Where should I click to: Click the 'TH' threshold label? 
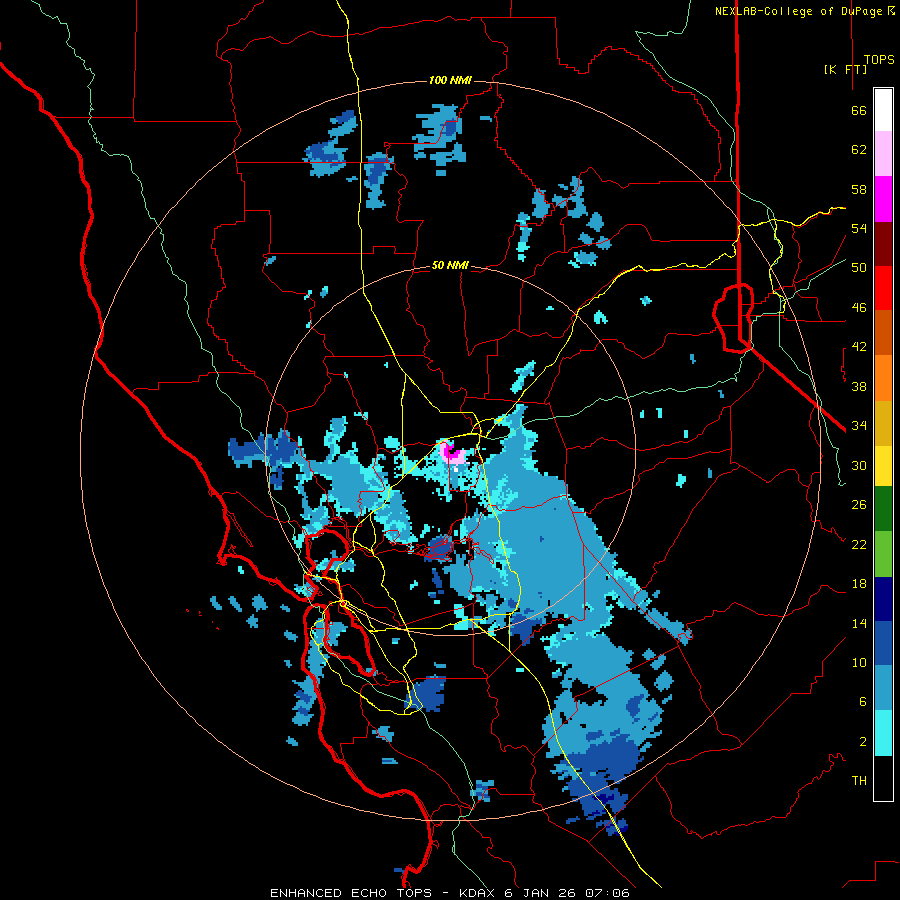(x=859, y=781)
